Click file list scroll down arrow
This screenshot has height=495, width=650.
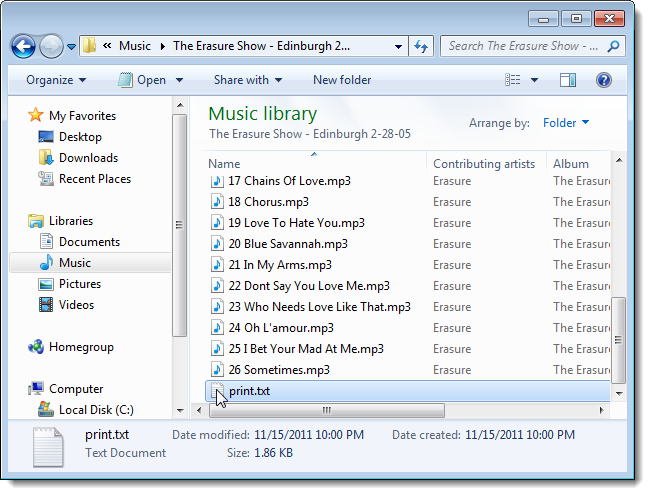(x=618, y=393)
